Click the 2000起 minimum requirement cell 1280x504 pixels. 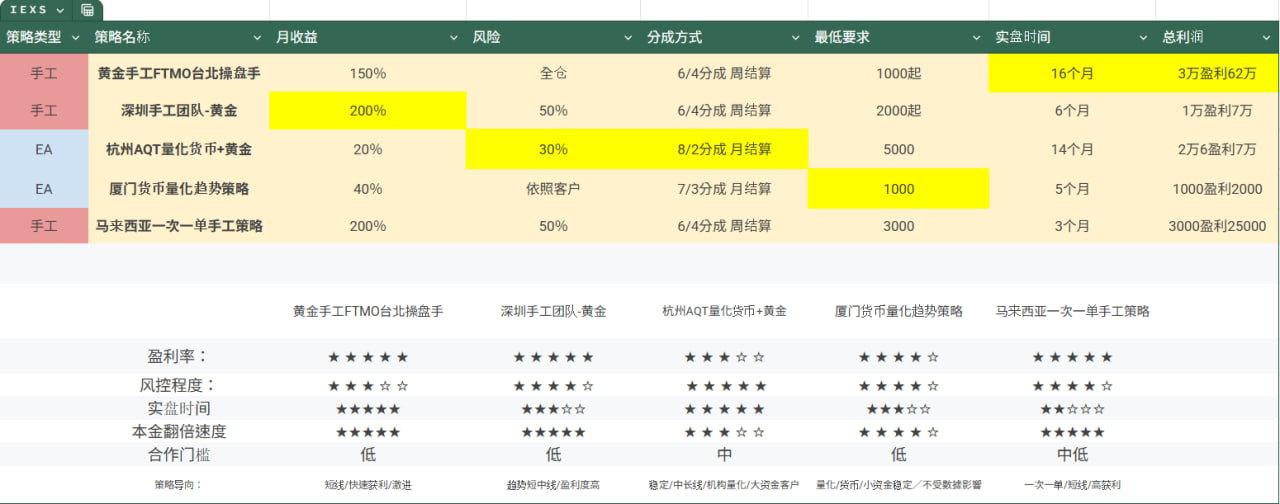pyautogui.click(x=898, y=111)
